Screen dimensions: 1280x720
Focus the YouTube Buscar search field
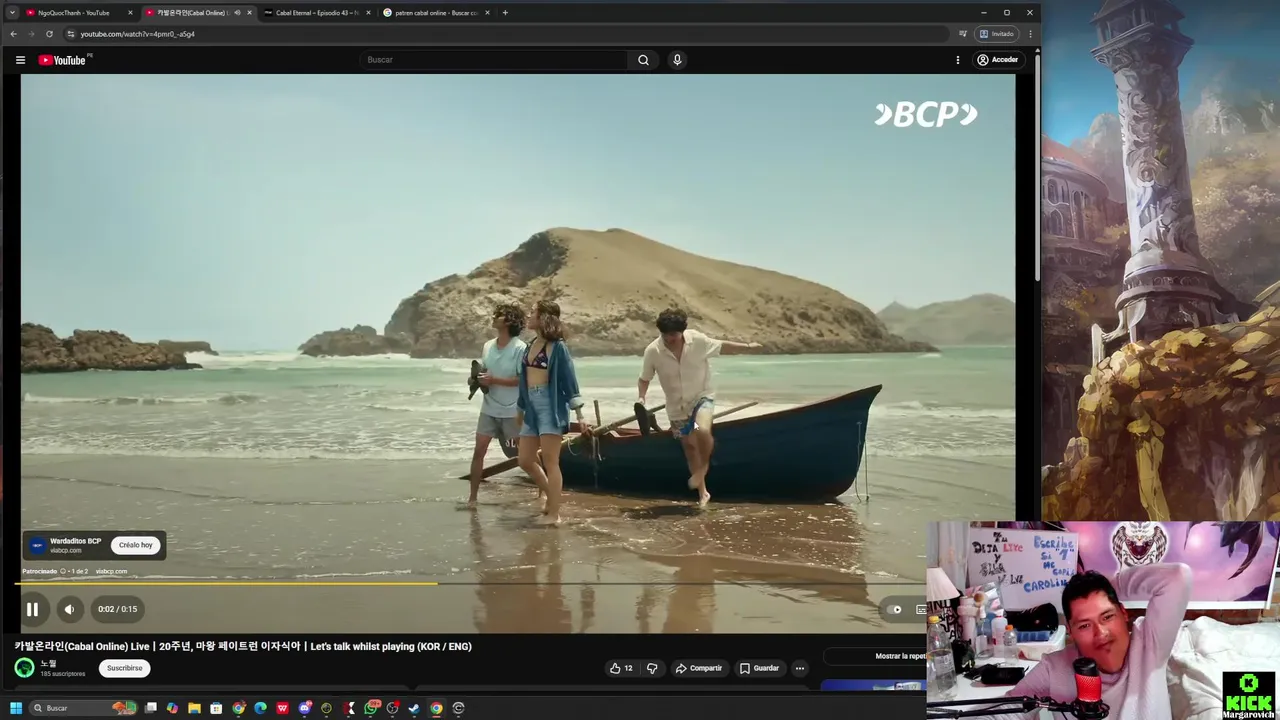(x=495, y=60)
